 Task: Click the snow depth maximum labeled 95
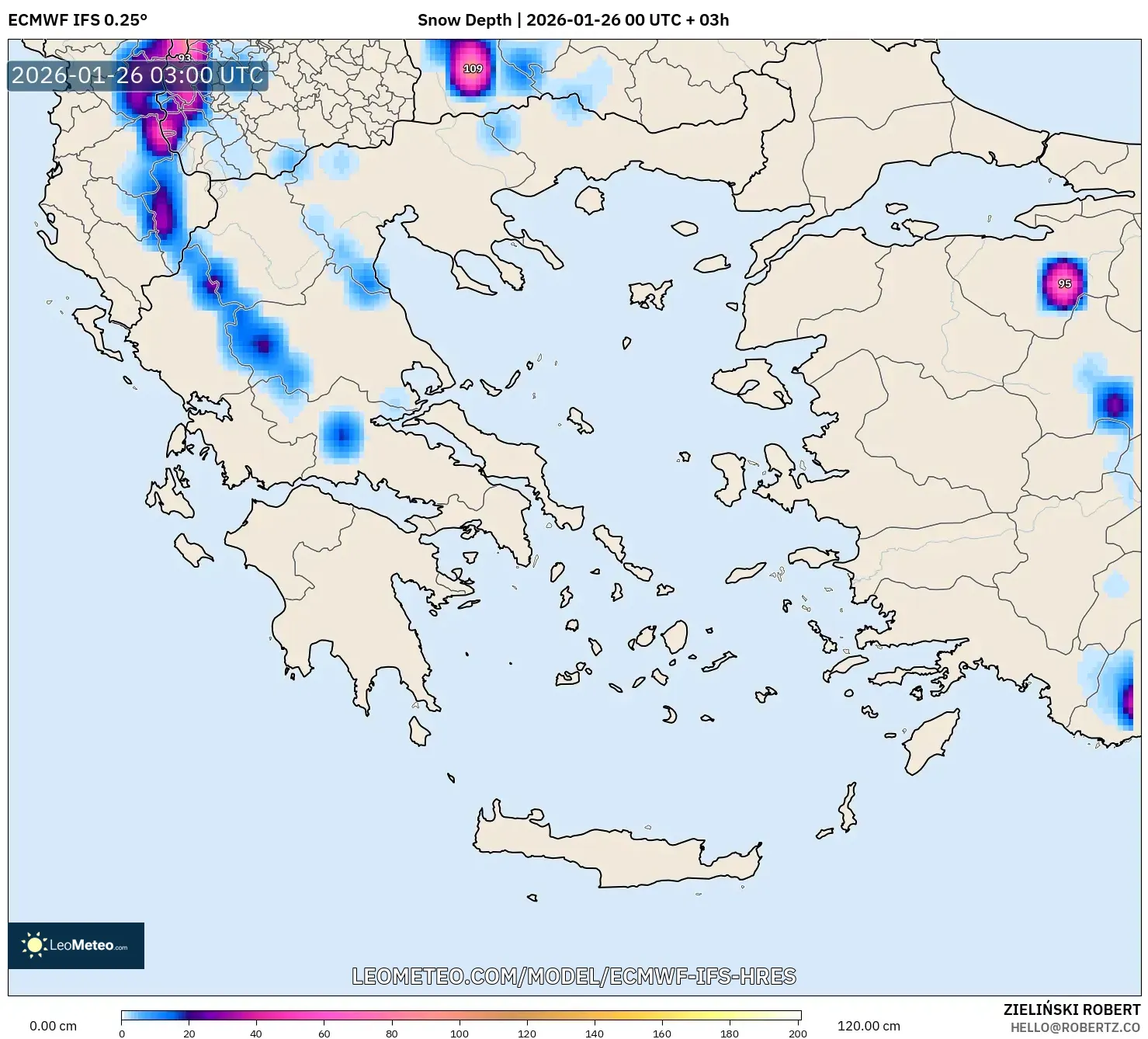coord(1064,283)
